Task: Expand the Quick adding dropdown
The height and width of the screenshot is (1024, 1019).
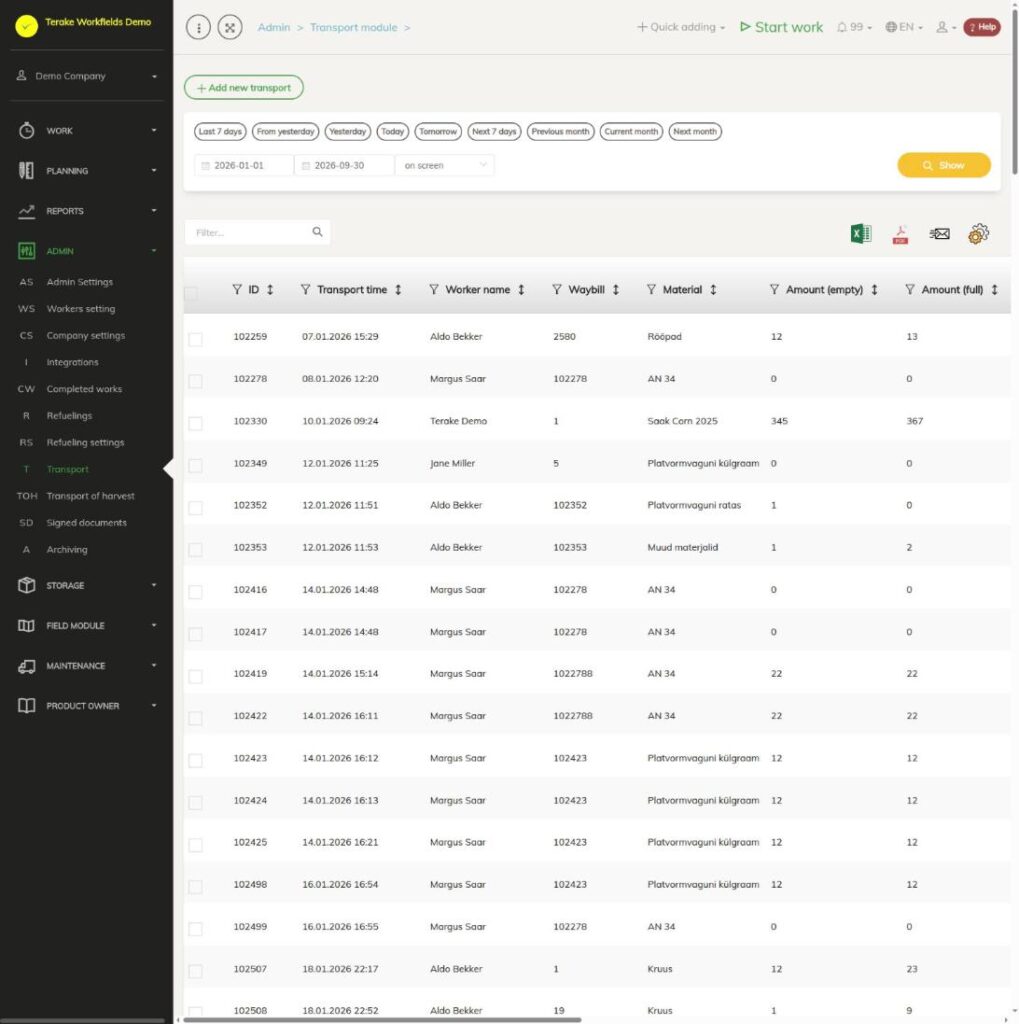Action: (681, 27)
